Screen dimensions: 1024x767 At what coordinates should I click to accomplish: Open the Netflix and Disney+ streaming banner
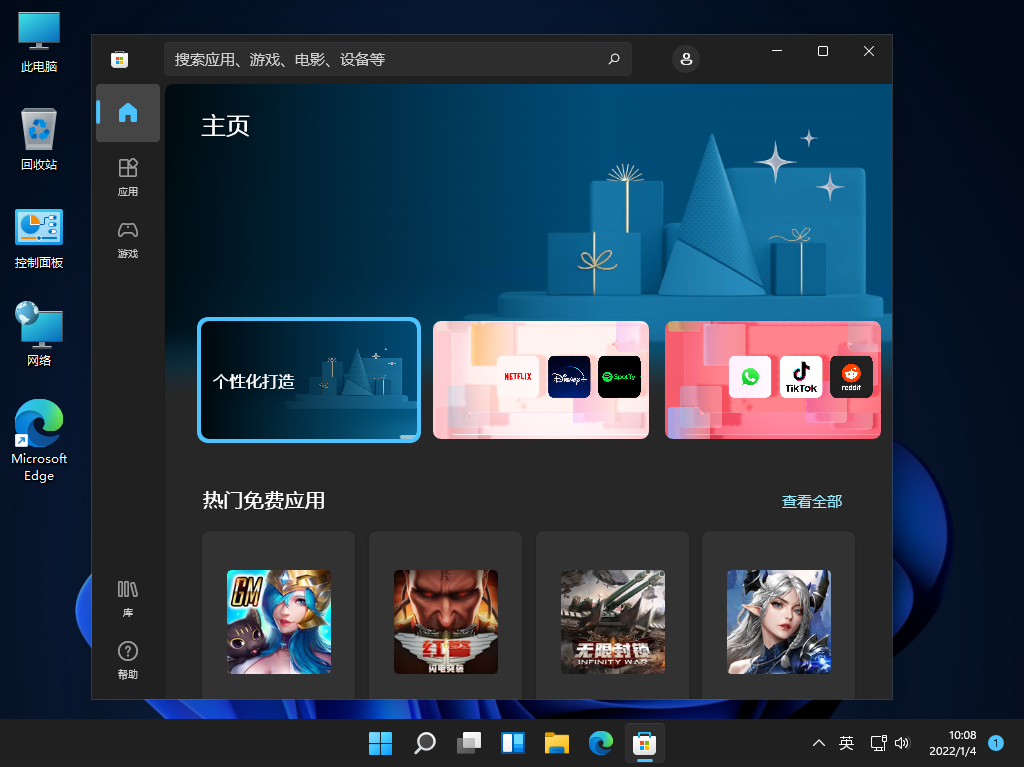pyautogui.click(x=540, y=380)
